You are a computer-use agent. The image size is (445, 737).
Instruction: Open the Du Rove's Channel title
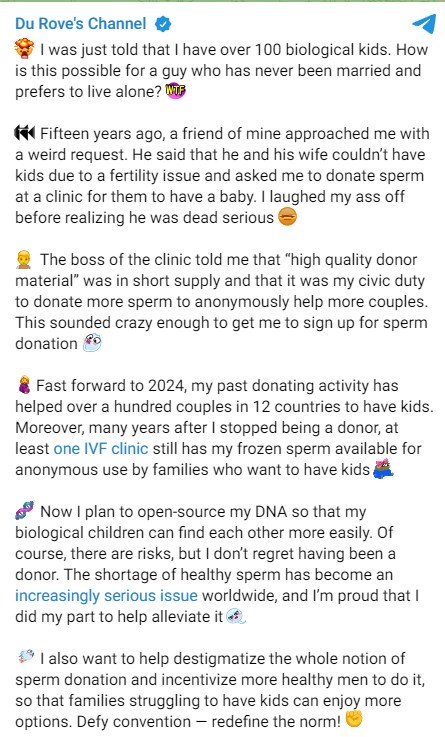point(81,24)
